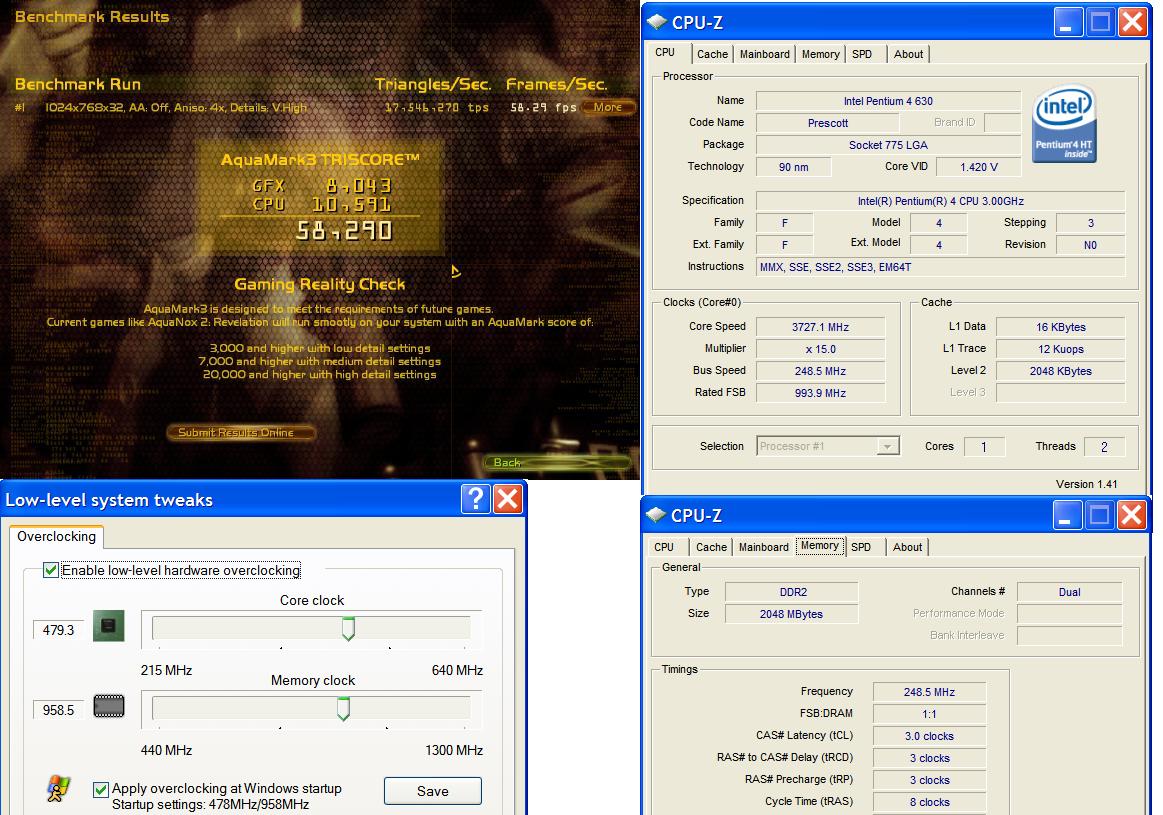Viewport: 1163px width, 815px height.
Task: Click the memory Size value 2048 MBytes
Action: (791, 614)
